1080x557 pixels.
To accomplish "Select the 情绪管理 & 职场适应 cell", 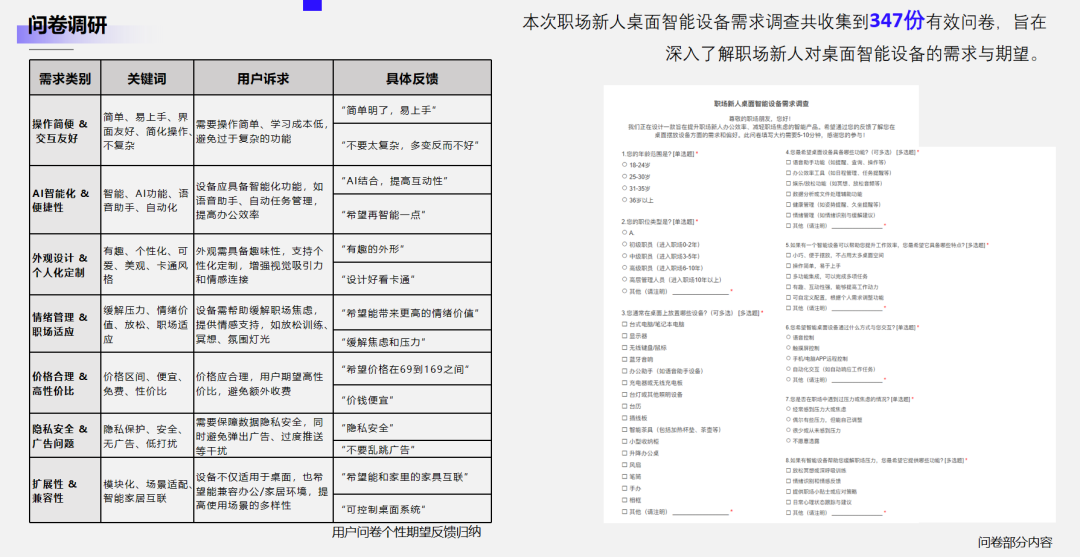I will tap(65, 324).
